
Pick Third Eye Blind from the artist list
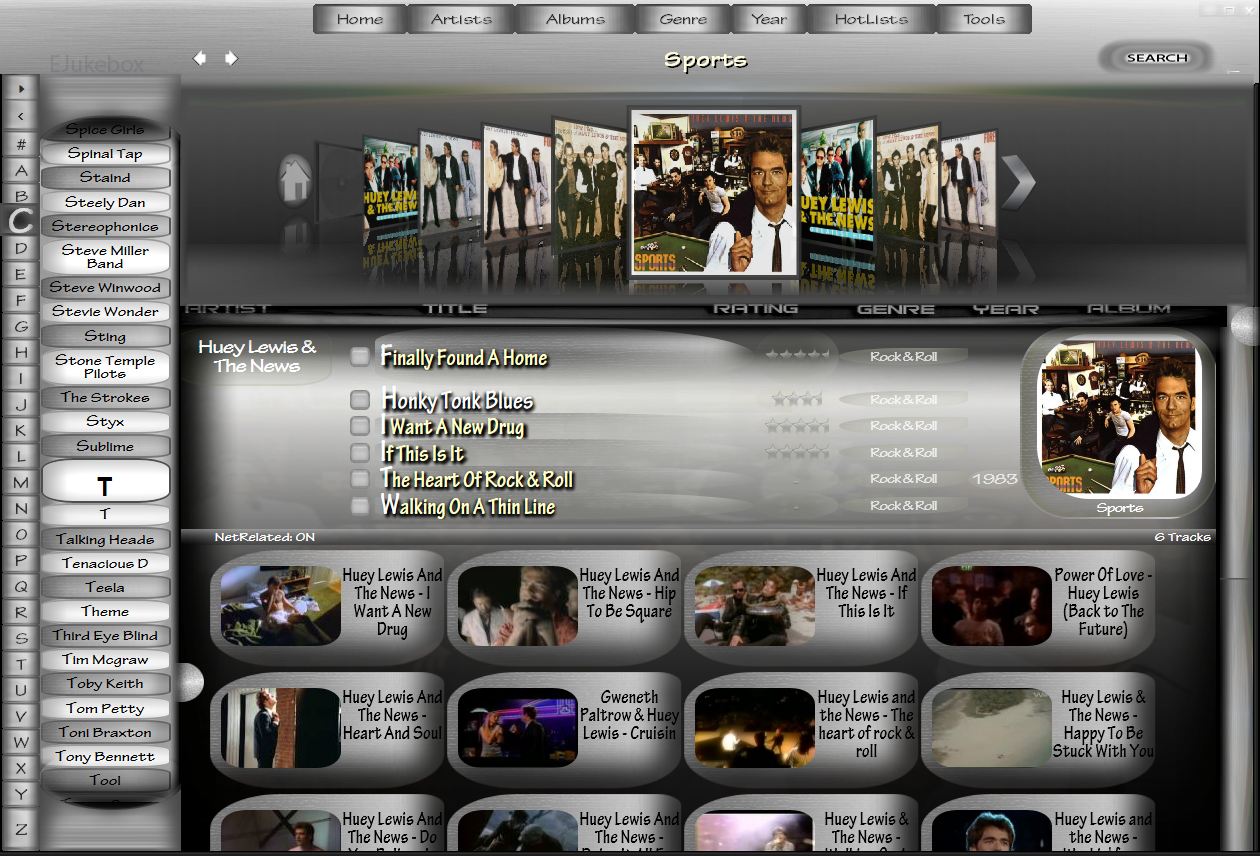[x=105, y=635]
